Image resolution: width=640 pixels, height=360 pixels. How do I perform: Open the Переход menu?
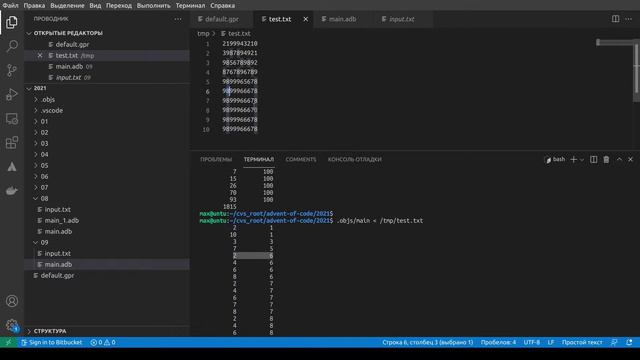[x=119, y=5]
